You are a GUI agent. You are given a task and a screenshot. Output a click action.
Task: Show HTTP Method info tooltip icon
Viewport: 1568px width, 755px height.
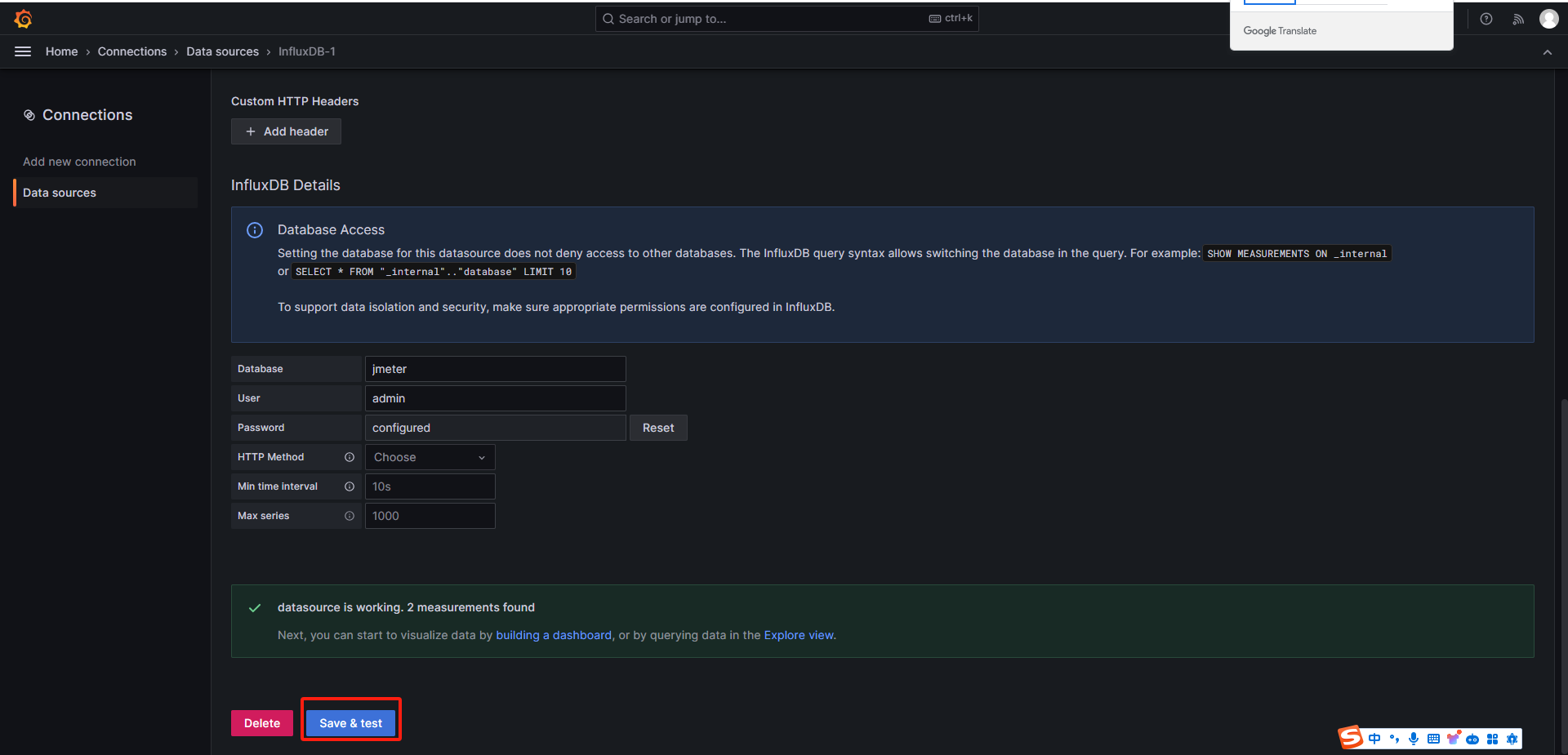[350, 457]
